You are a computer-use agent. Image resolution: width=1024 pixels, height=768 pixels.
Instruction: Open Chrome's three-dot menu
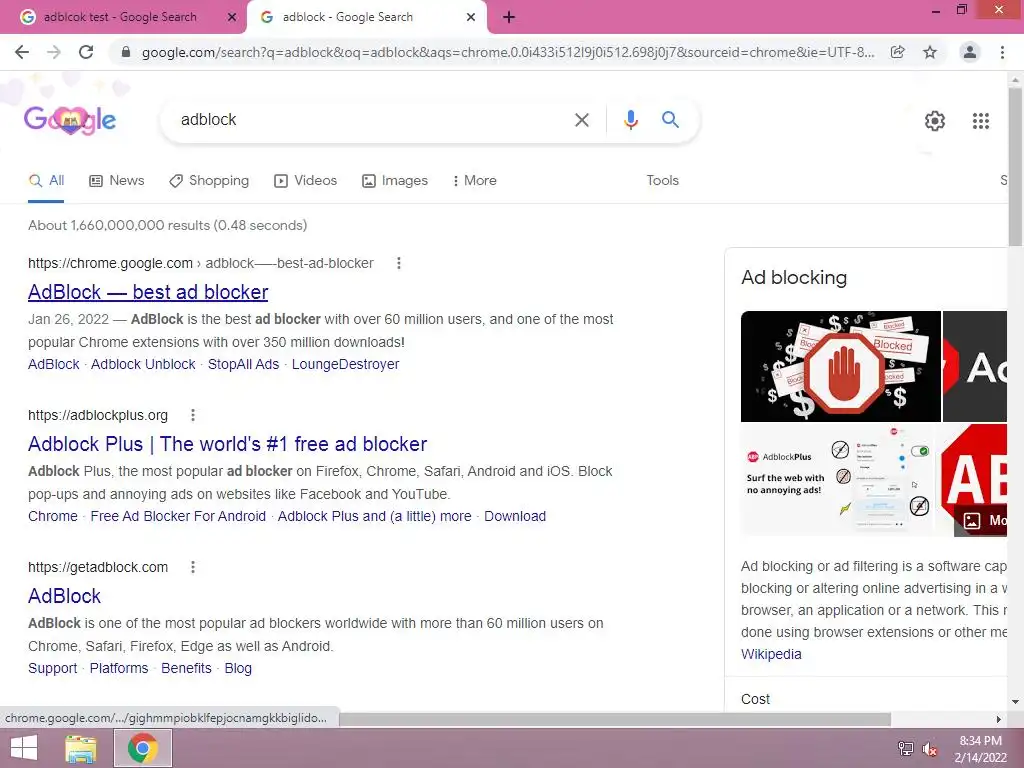click(x=1002, y=52)
